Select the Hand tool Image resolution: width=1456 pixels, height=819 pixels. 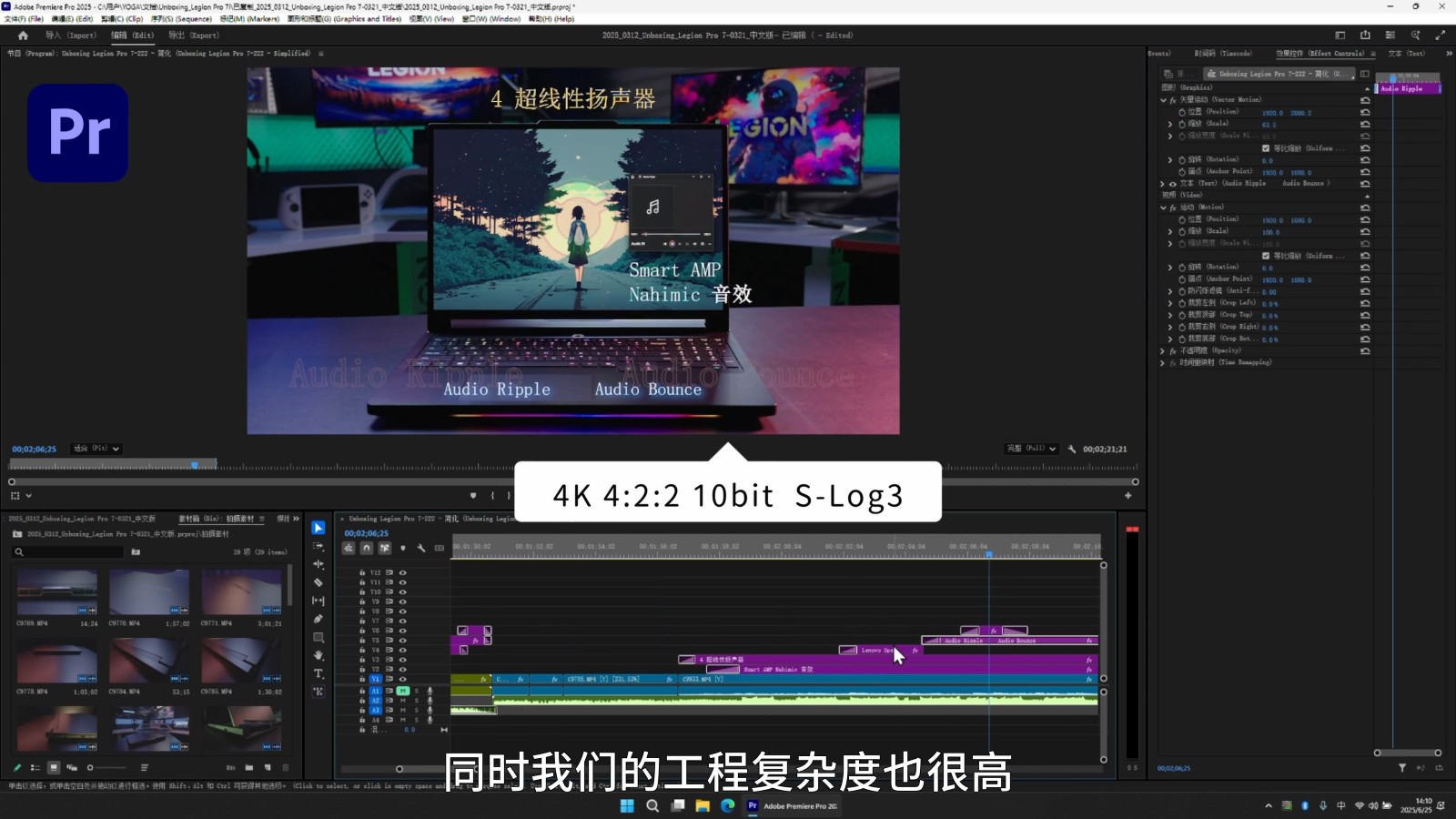[318, 655]
